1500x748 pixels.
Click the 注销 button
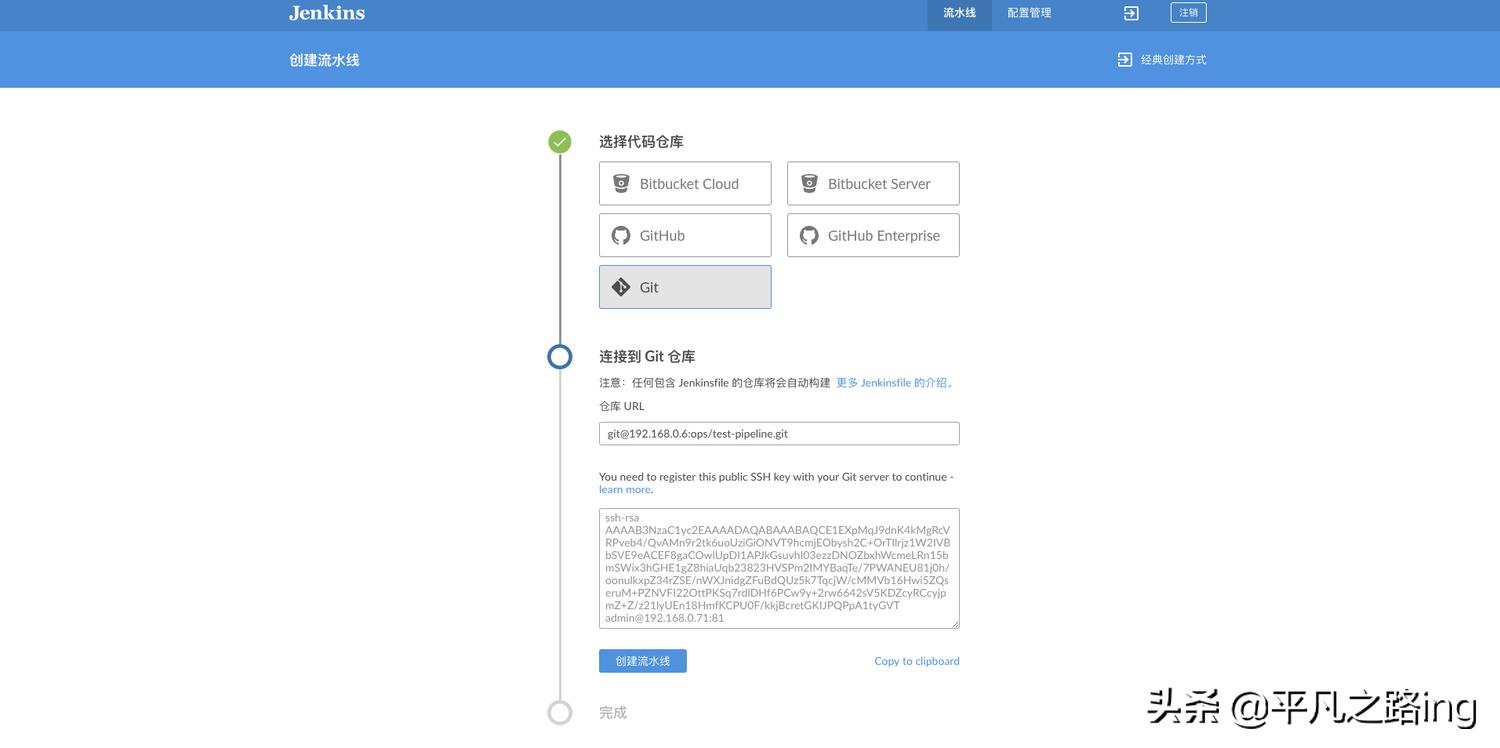1187,13
